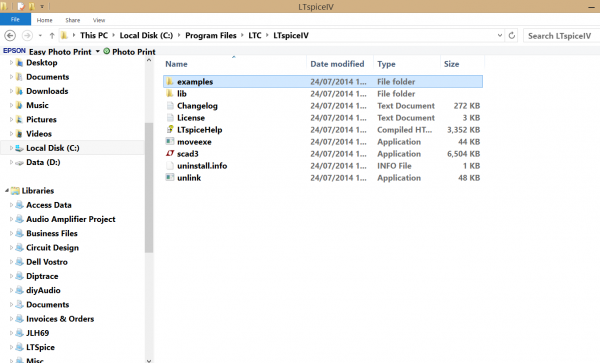
Task: Open the File ribbon tab
Action: [15, 20]
